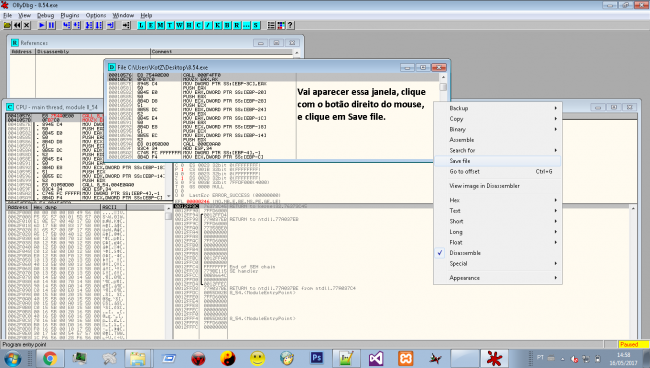The image size is (650, 368).
Task: Toggle the Disassemble checked menu entry
Action: [x=497, y=253]
